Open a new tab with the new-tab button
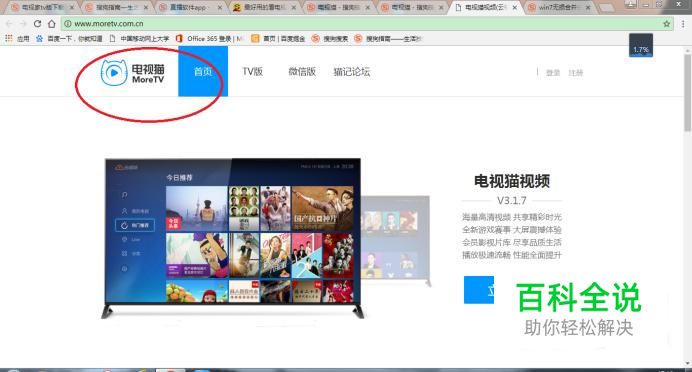This screenshot has width=692, height=372. click(x=607, y=8)
